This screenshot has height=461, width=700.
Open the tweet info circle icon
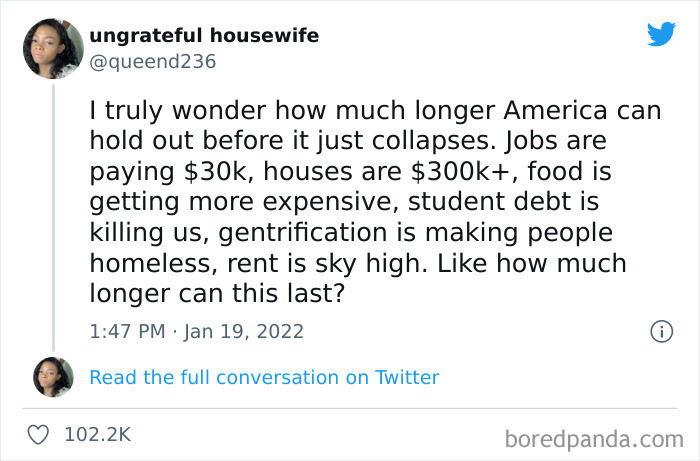point(660,331)
